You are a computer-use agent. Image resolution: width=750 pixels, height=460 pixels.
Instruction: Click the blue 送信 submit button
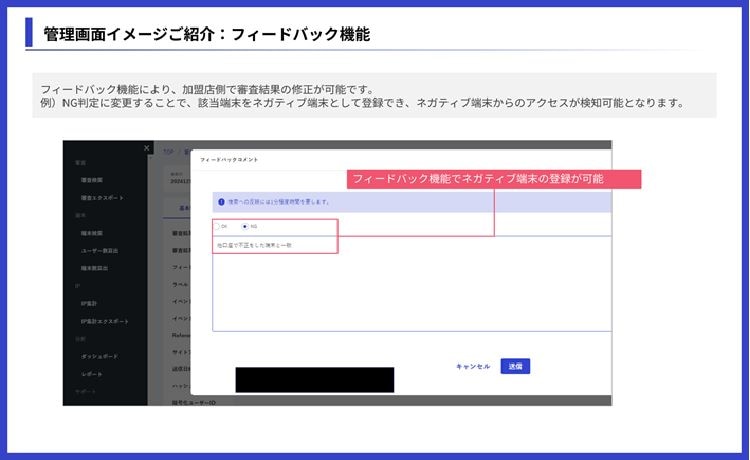(x=515, y=366)
